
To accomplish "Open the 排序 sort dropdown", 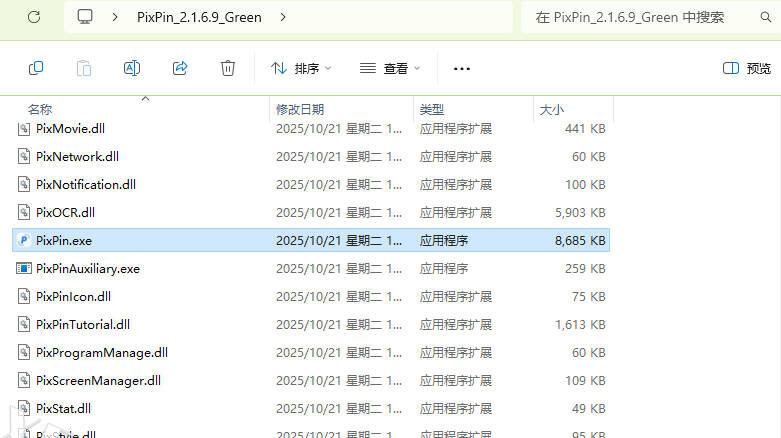I will point(301,68).
